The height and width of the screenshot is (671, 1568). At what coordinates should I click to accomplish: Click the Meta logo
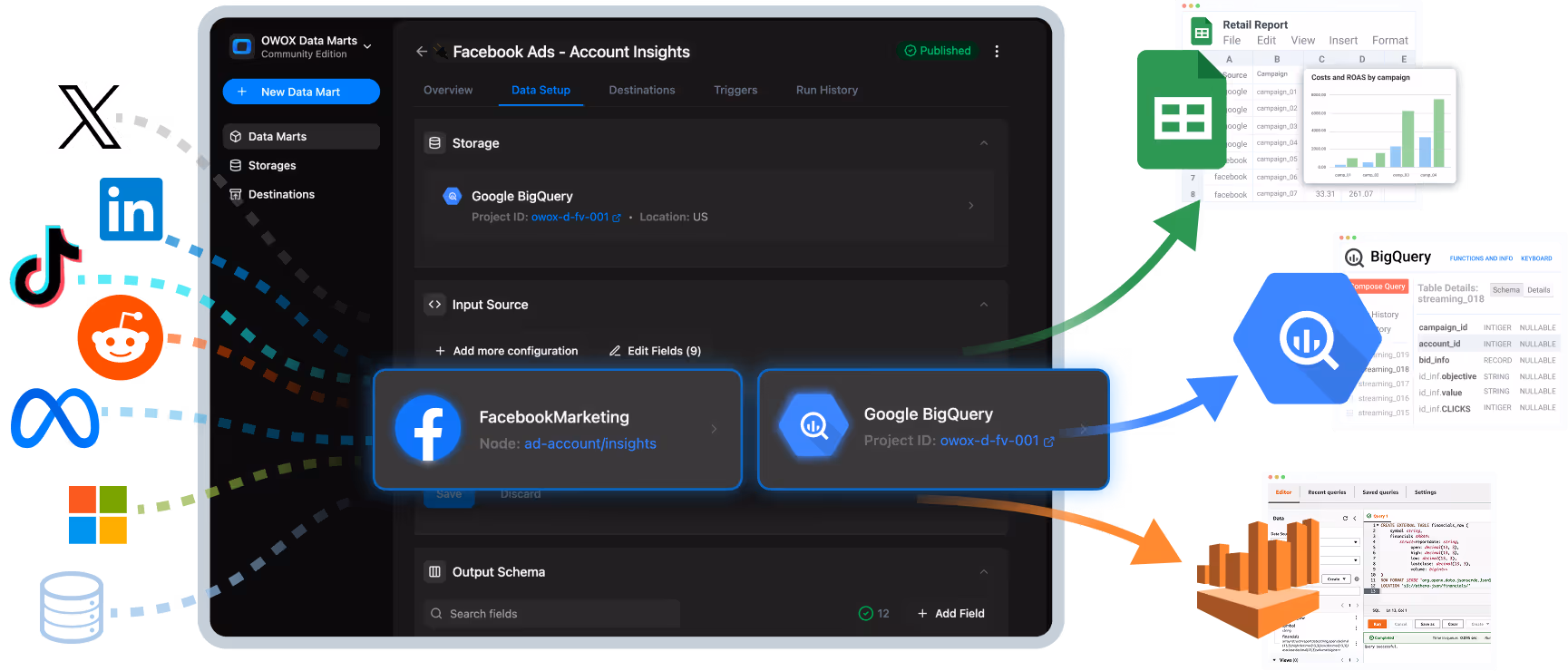(55, 418)
